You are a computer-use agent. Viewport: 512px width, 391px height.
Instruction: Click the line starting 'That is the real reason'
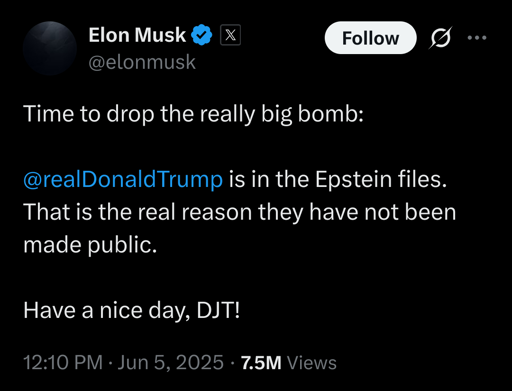240,213
